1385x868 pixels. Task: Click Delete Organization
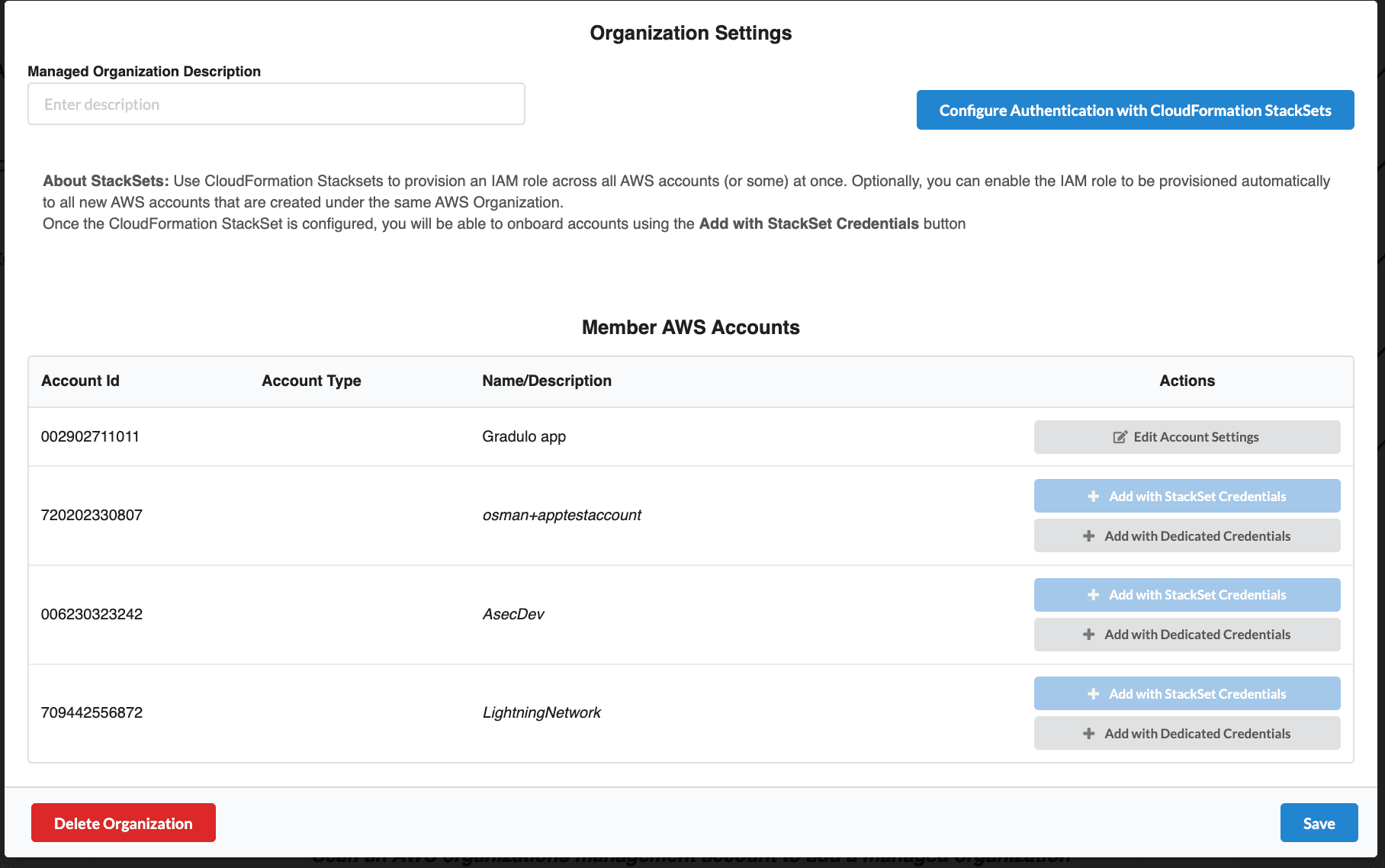point(123,822)
